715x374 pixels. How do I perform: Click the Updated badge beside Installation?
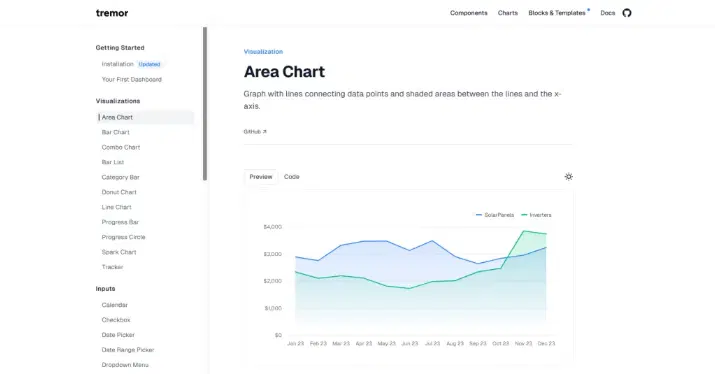pos(149,64)
